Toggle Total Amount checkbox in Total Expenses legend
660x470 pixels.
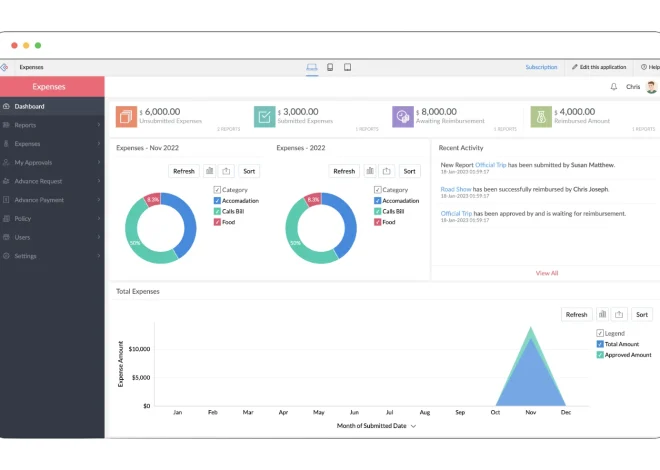600,344
